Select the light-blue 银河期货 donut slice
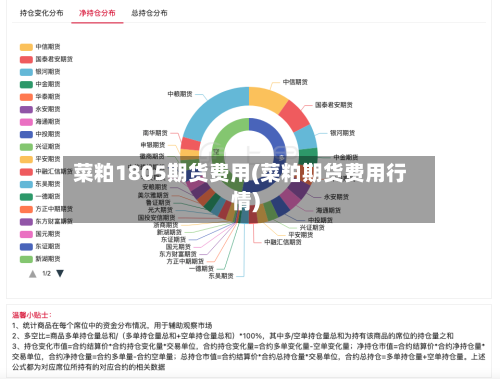 coord(306,137)
